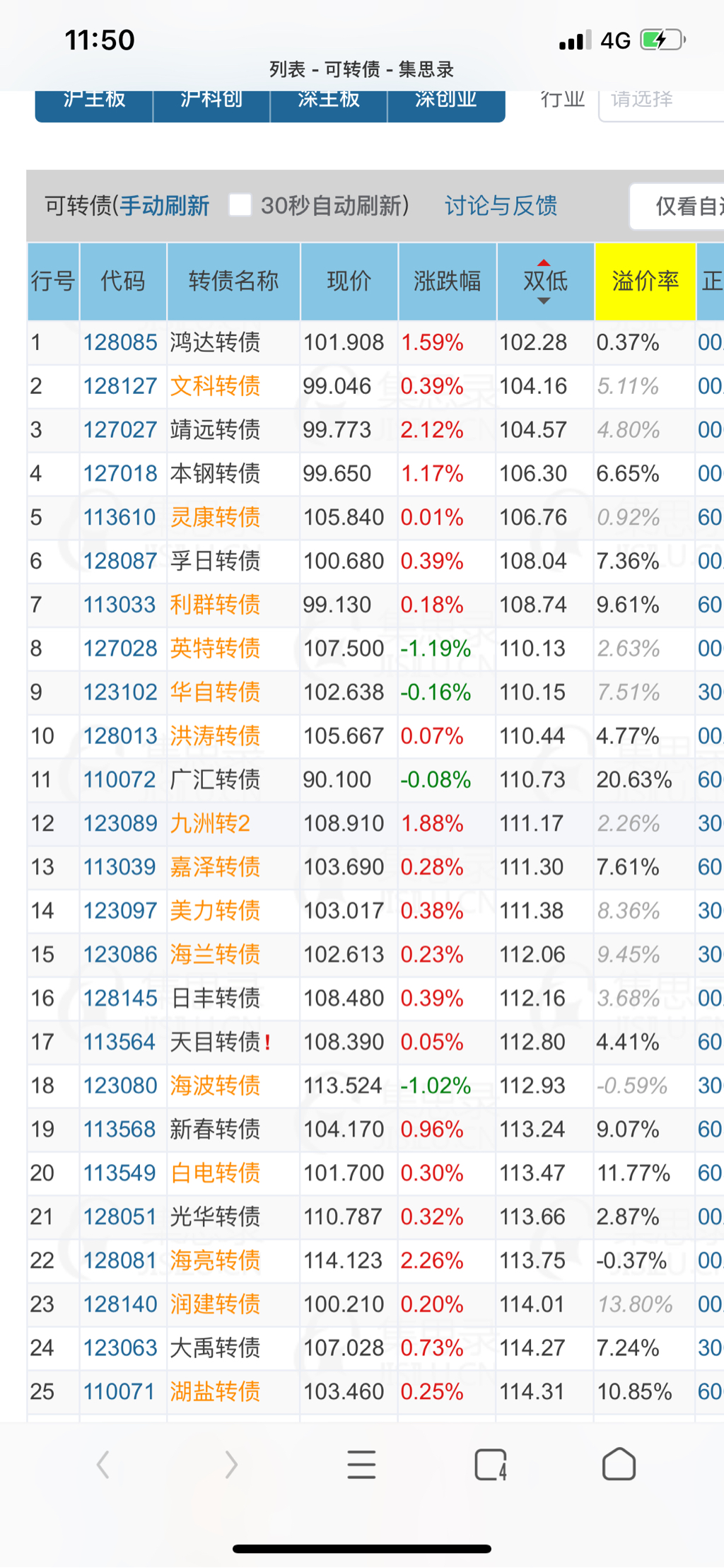Open bond code 123102
Viewport: 724px width, 1568px height.
tap(120, 692)
